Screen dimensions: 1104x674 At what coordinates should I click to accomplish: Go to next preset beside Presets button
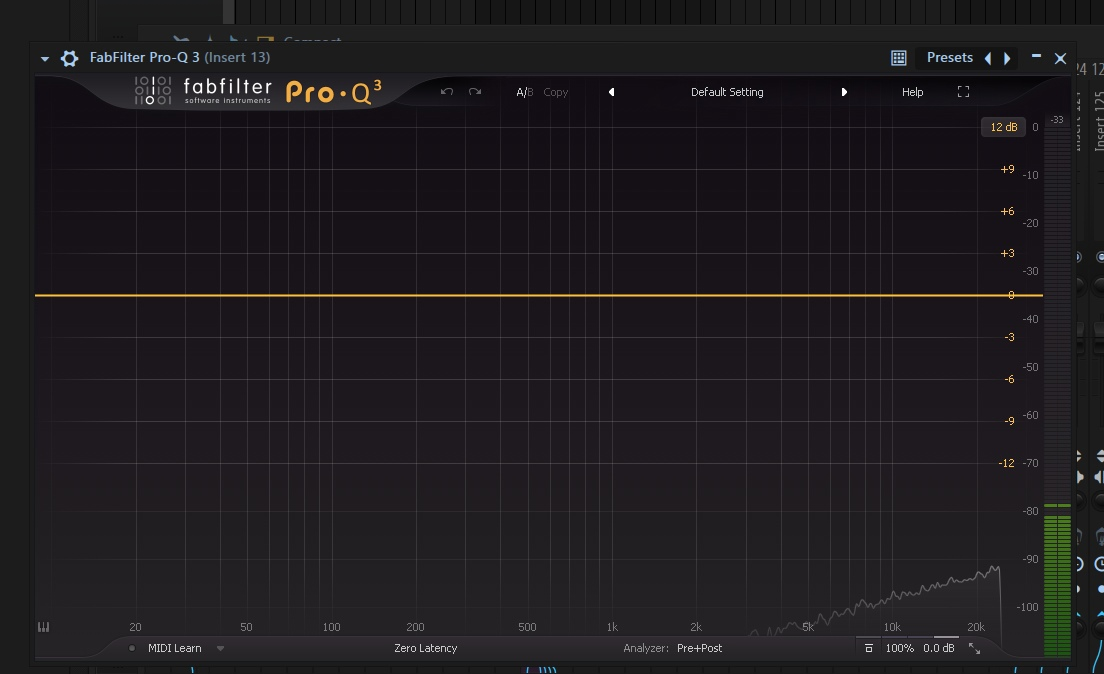click(x=1007, y=58)
